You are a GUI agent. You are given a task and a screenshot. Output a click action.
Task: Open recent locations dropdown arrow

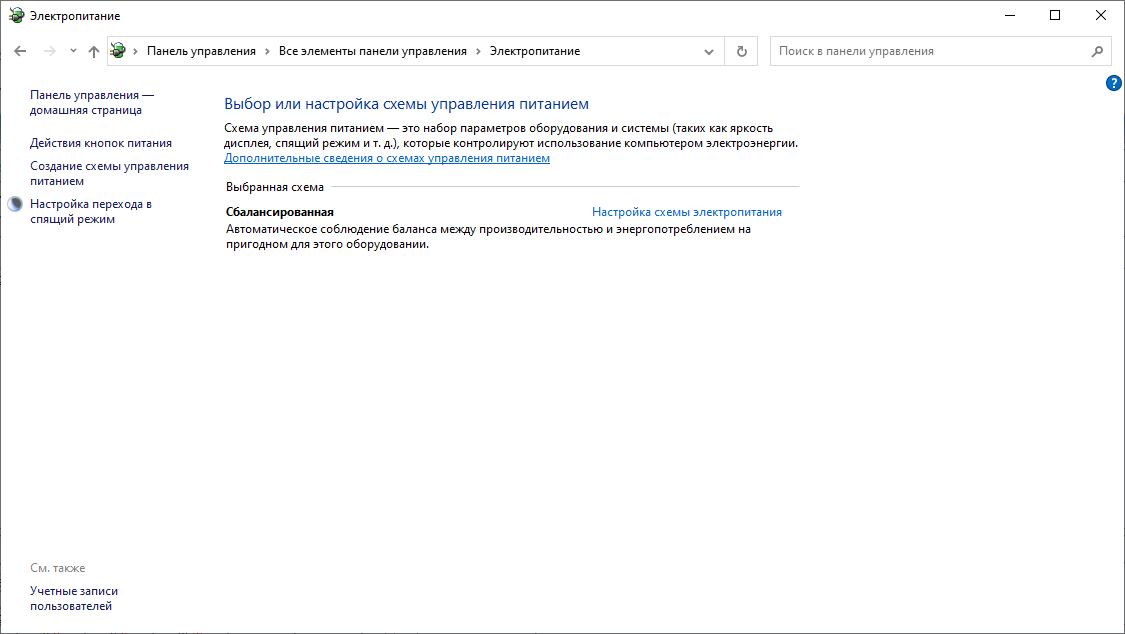(73, 51)
